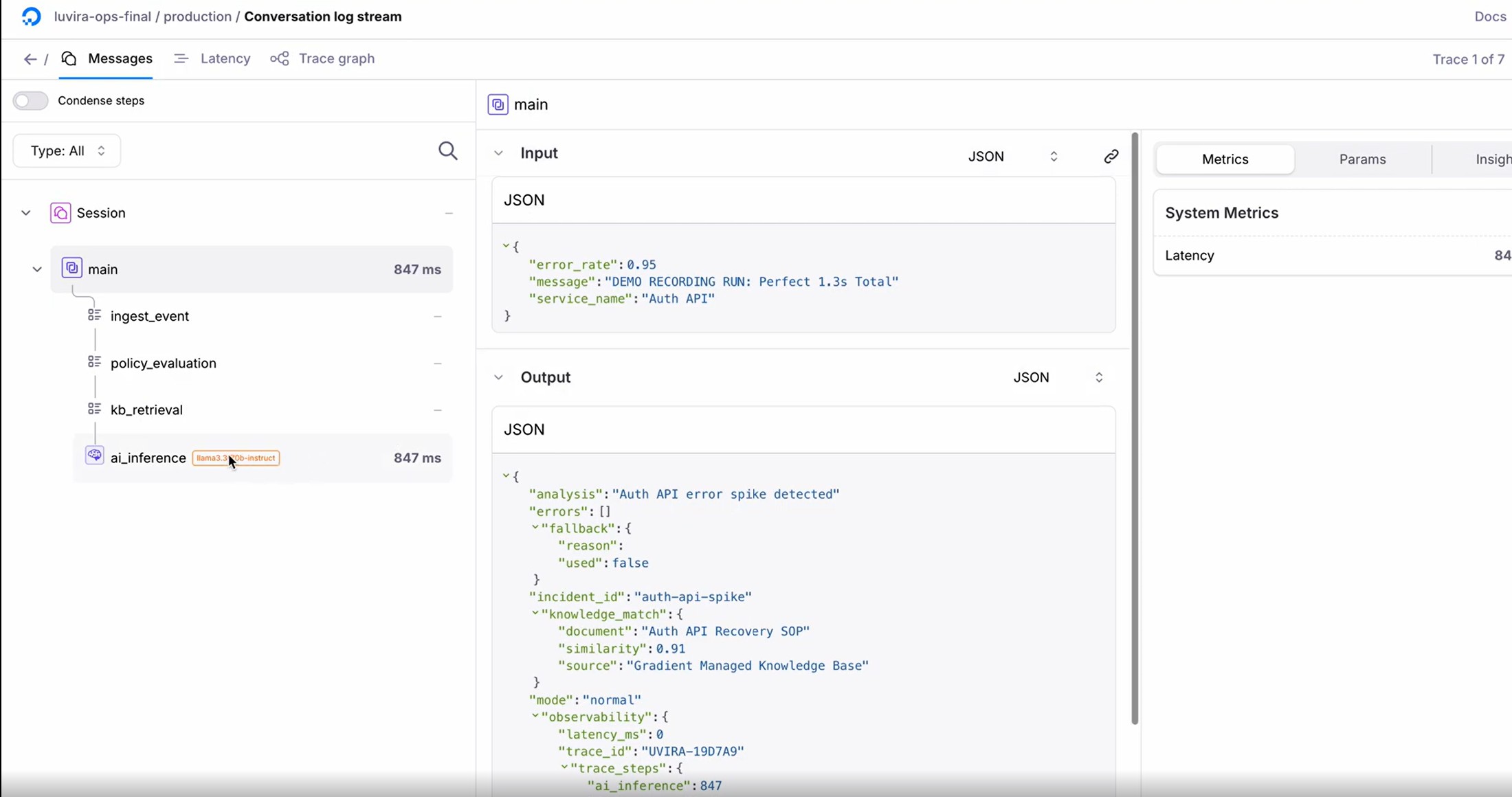Open search in the steps panel
The image size is (1512, 797).
coord(447,151)
